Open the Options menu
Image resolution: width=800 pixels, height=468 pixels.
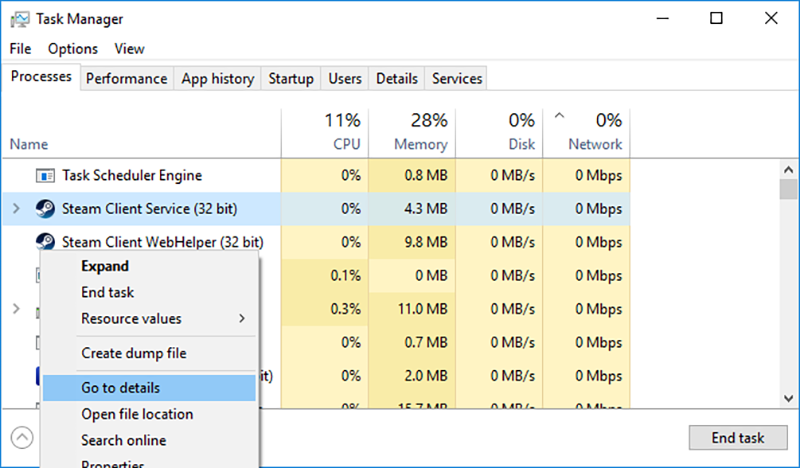[73, 48]
